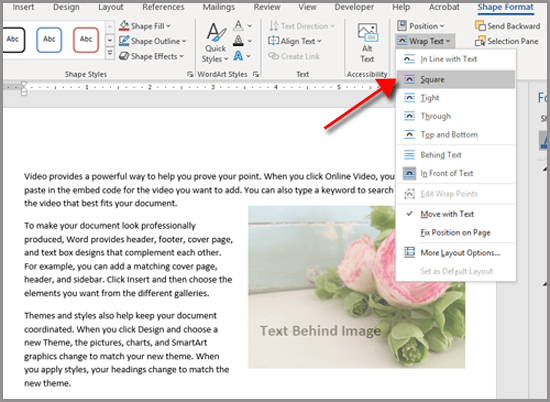Open the Shape Effects dropdown
Screen dimensions: 550x402
click(151, 56)
